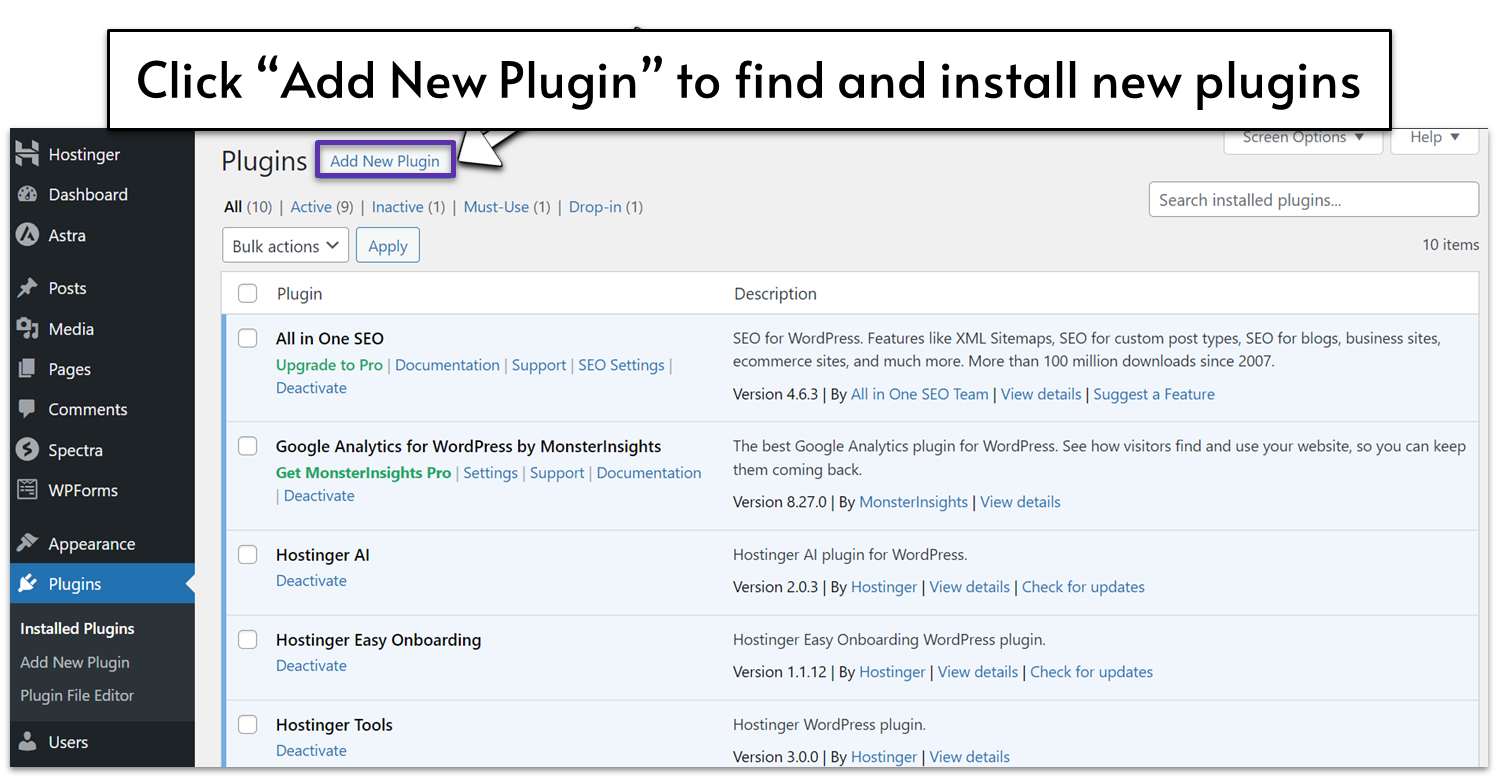Click the Media library icon

point(28,329)
